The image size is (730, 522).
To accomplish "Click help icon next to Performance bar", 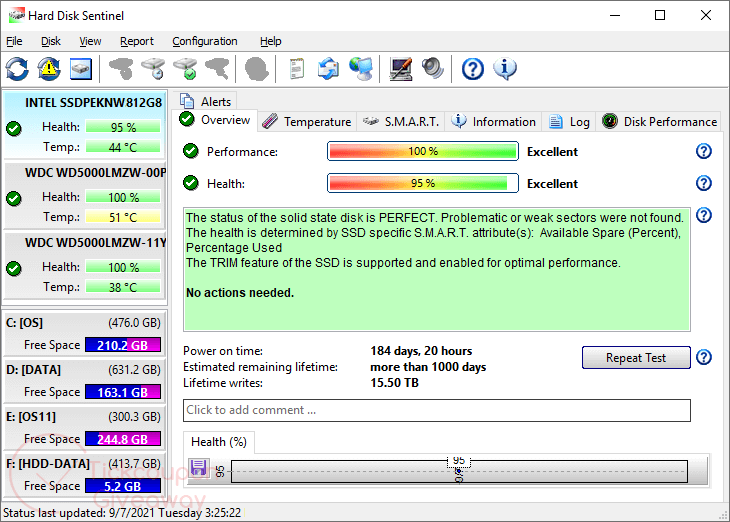I will click(x=703, y=152).
